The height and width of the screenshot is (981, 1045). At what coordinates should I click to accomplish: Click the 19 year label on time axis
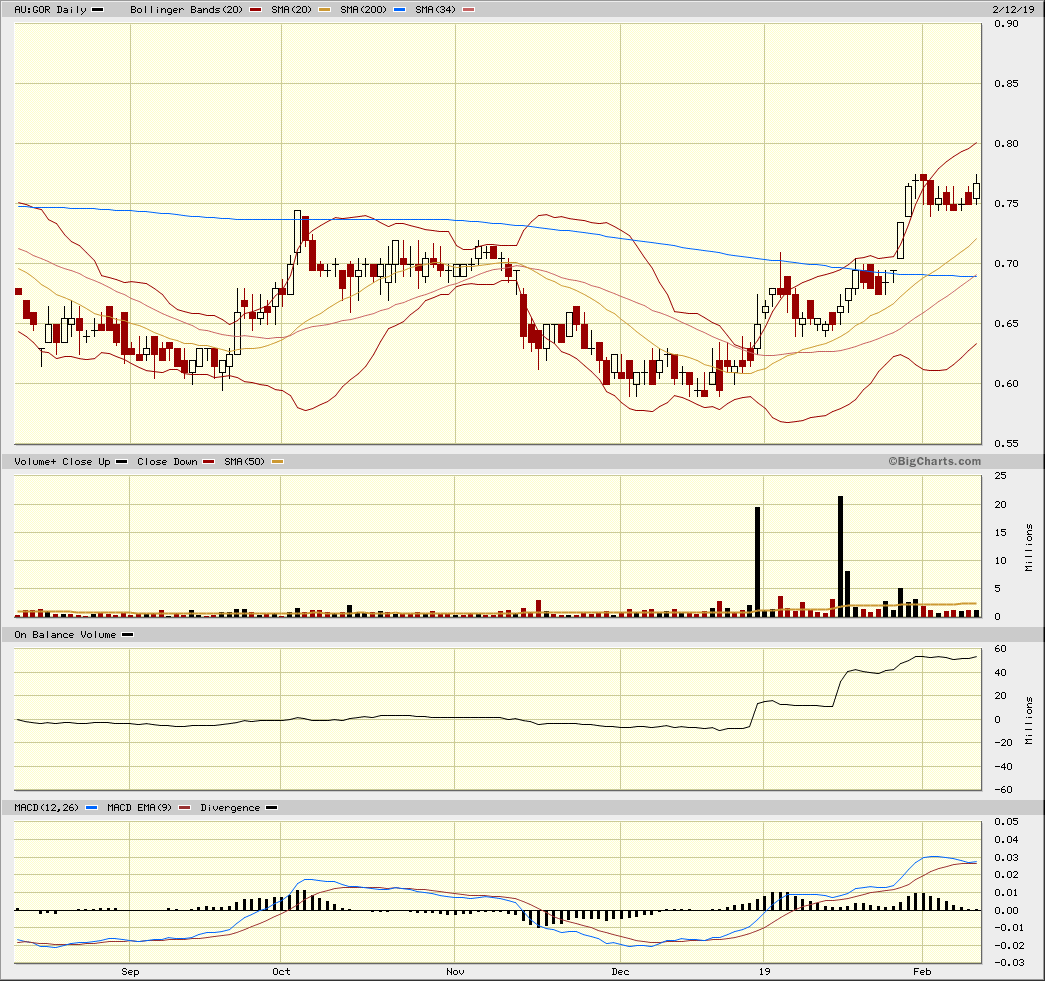[x=764, y=972]
